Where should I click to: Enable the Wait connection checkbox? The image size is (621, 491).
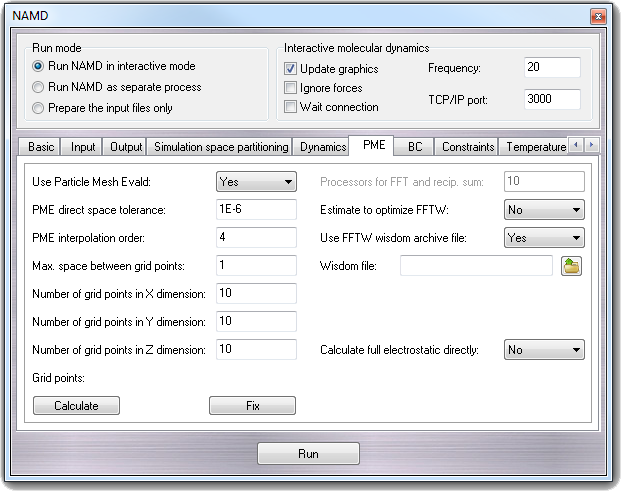(x=291, y=107)
